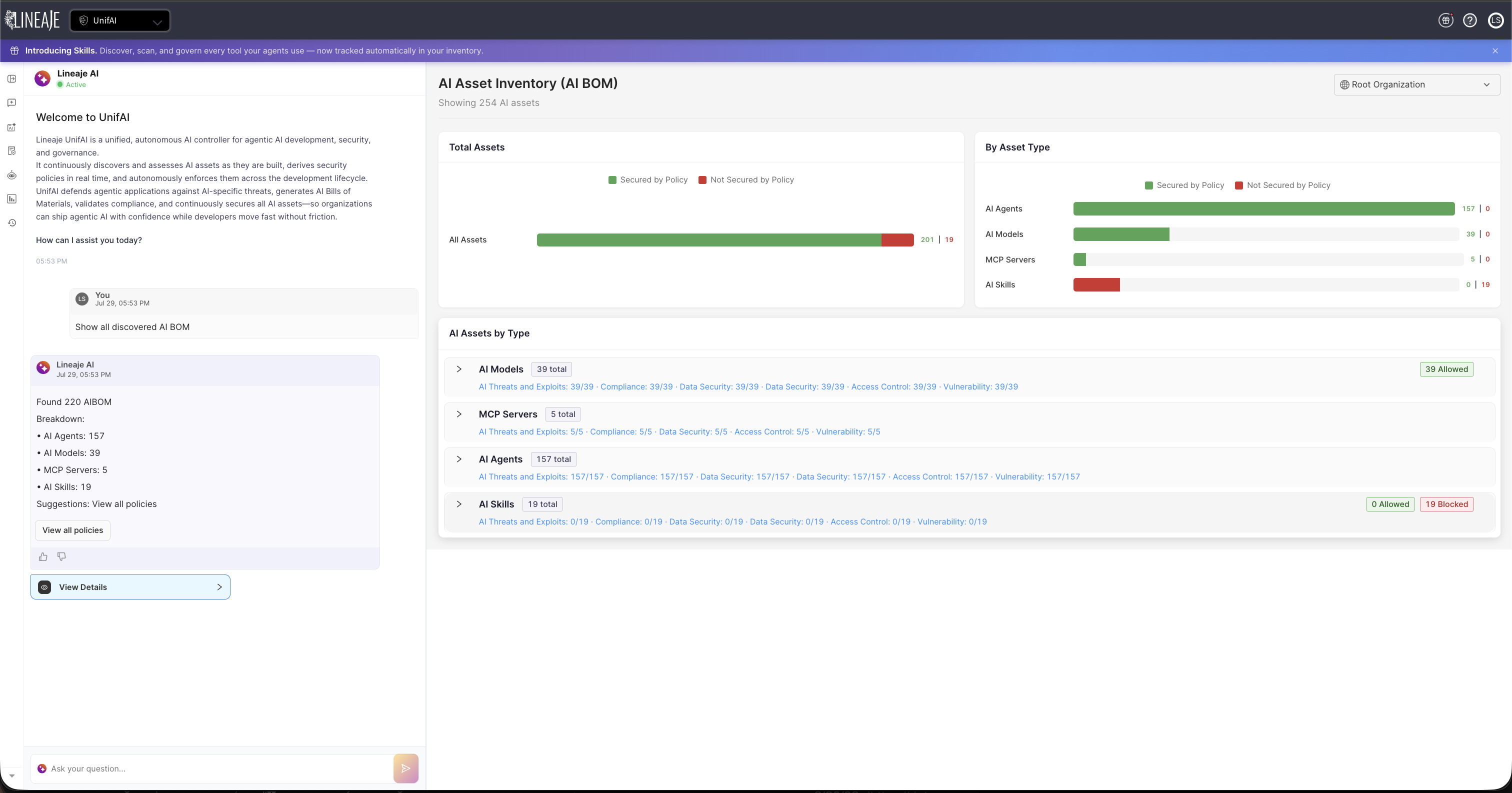
Task: Open AI Agents 'Compliance: 157/157' link
Action: click(652, 476)
